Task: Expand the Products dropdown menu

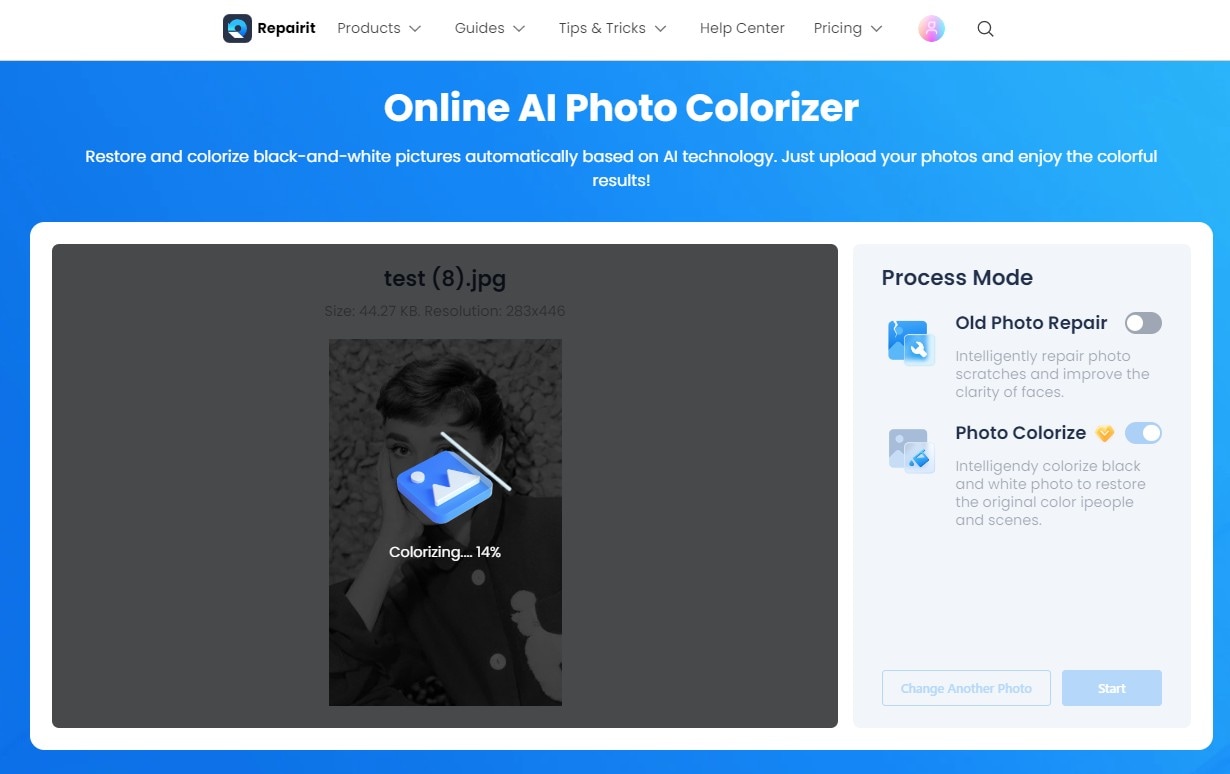Action: point(379,28)
